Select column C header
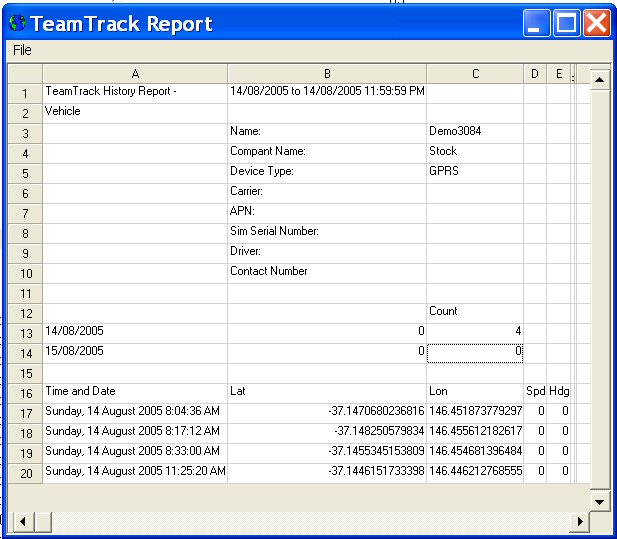Image resolution: width=617 pixels, height=539 pixels. [475, 74]
